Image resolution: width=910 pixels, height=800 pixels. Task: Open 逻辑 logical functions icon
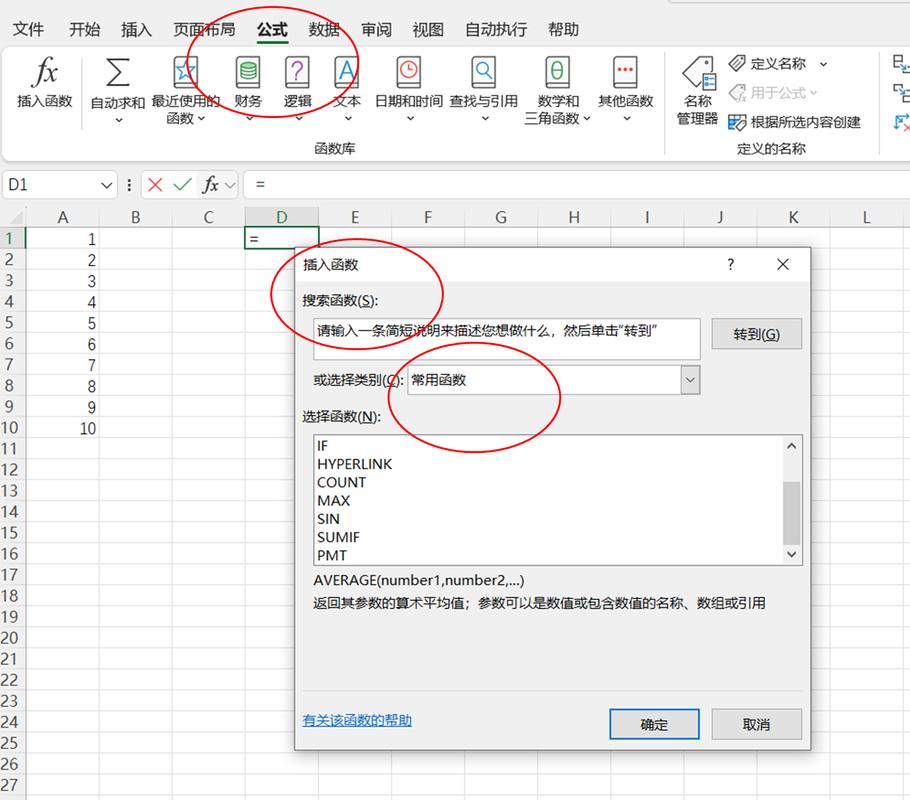coord(297,73)
